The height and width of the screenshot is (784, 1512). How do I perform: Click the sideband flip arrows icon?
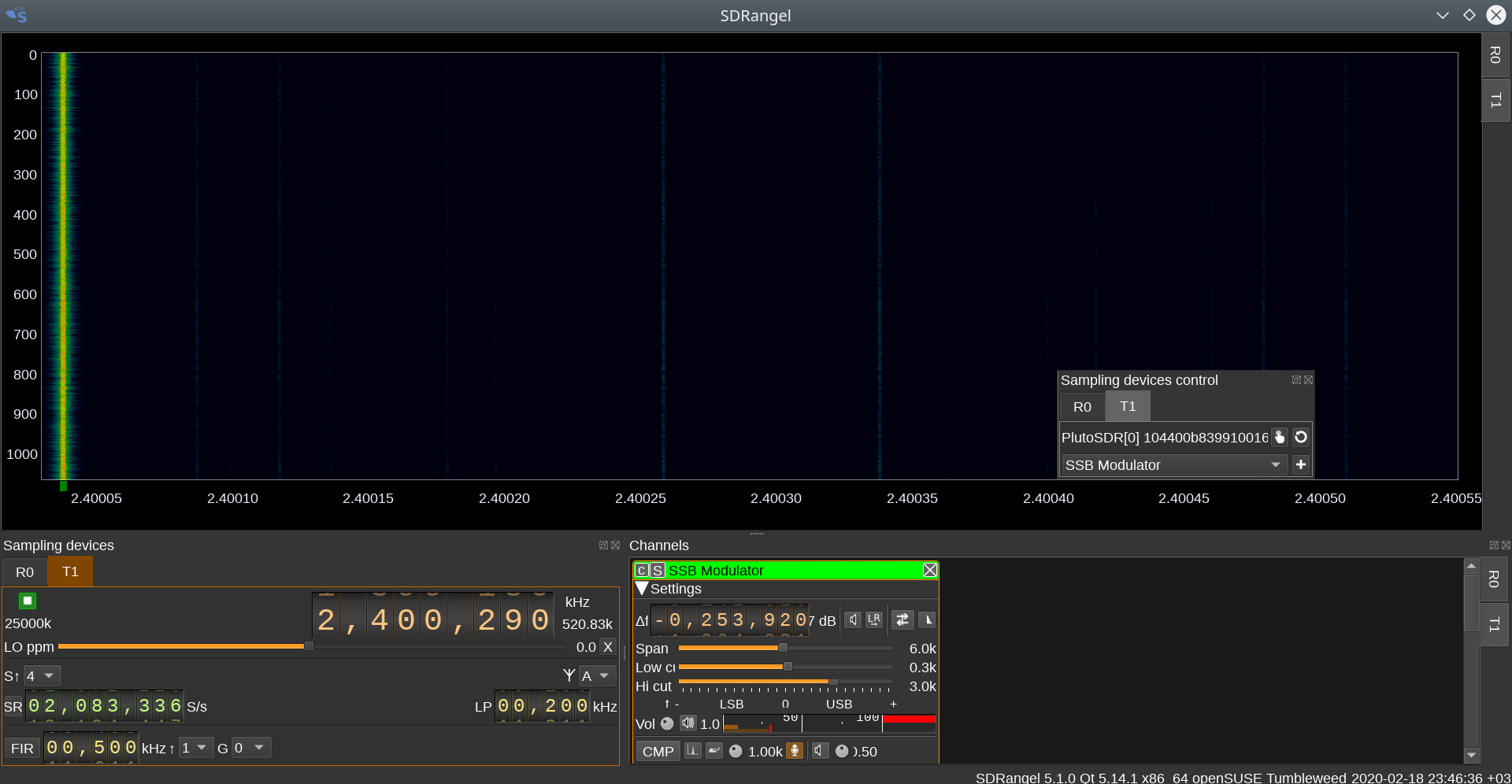pos(902,620)
